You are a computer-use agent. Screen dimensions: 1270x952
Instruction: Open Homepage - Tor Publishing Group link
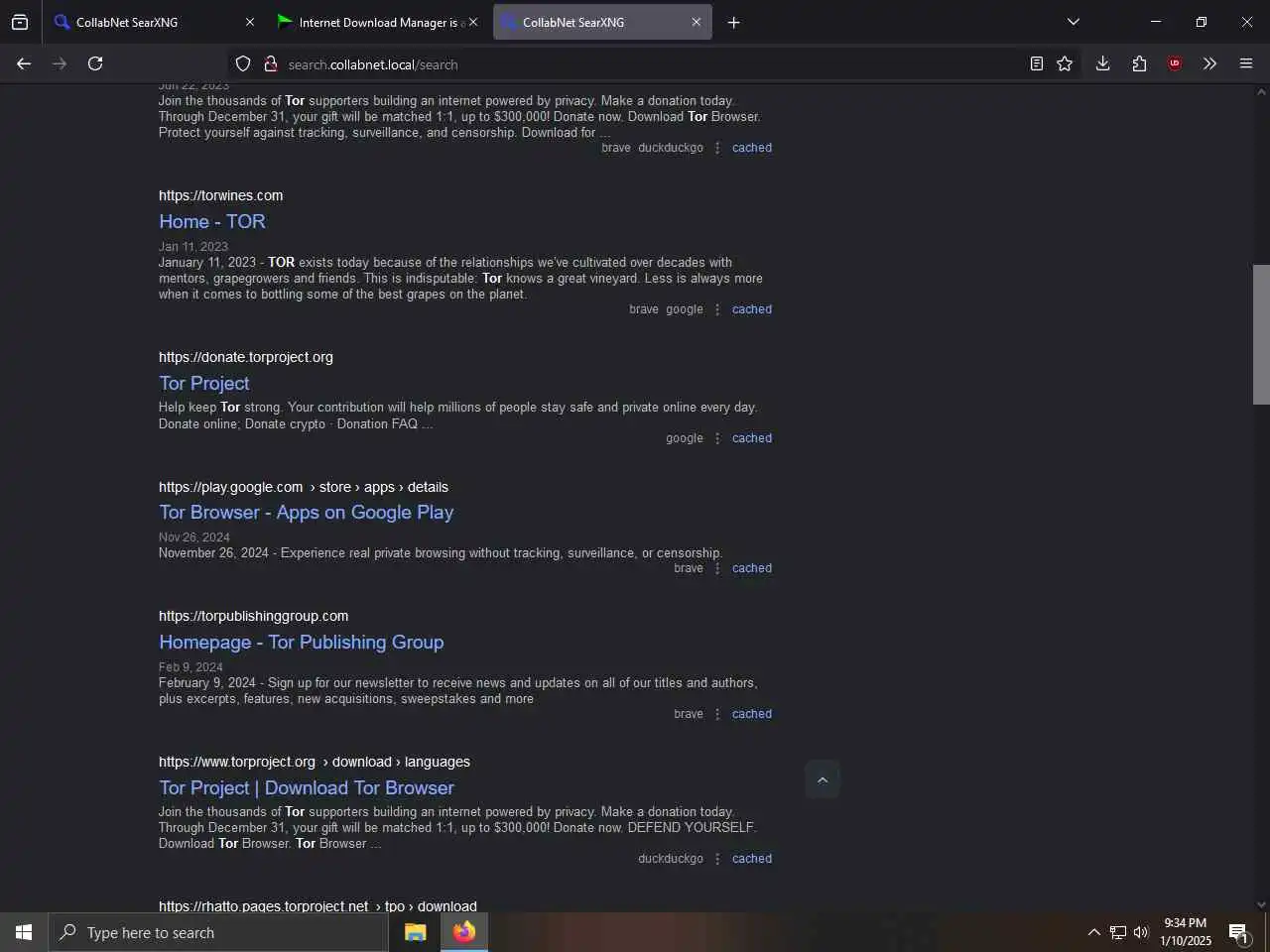point(302,642)
